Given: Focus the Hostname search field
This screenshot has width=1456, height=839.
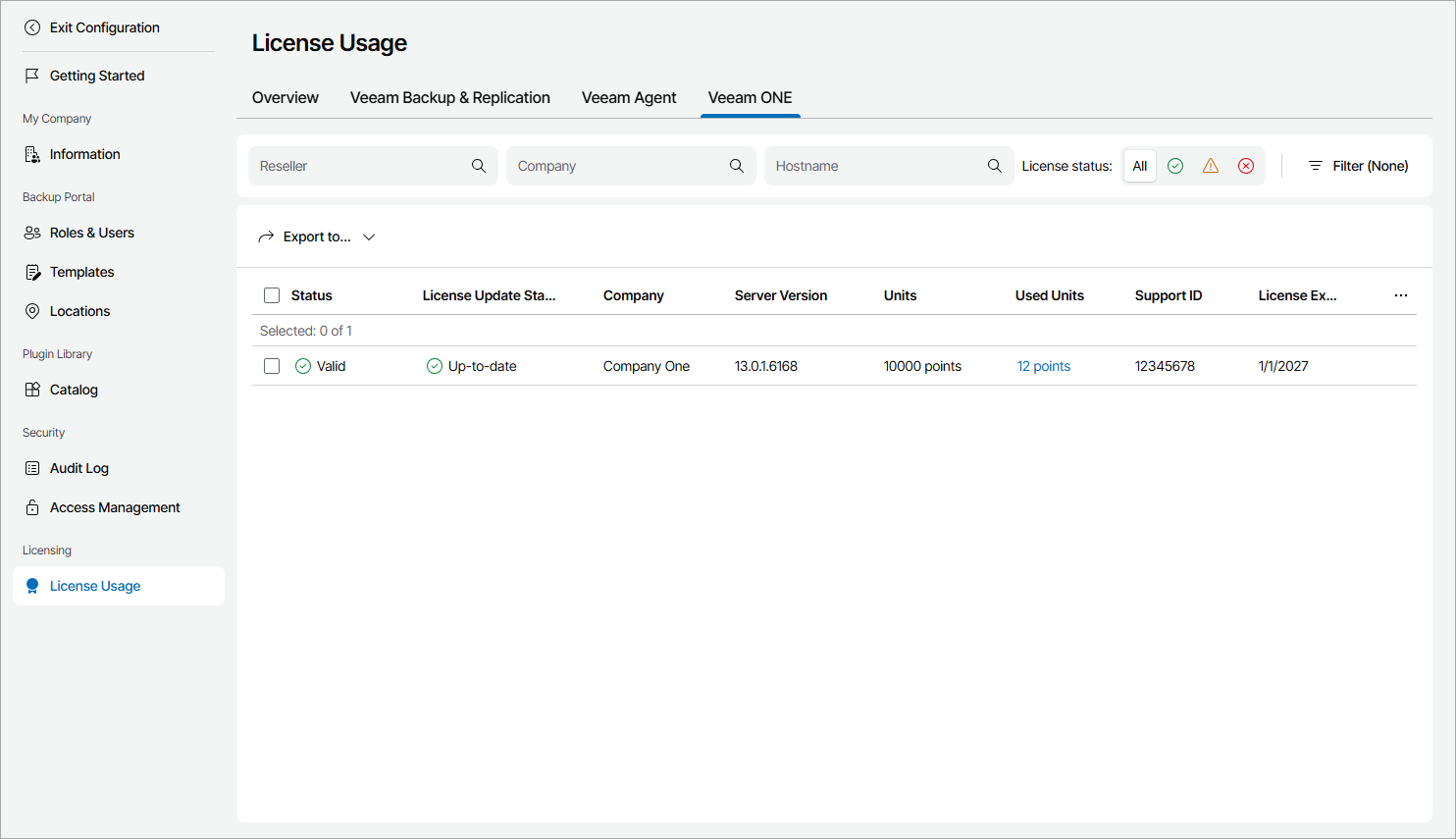Looking at the screenshot, I should click(889, 166).
